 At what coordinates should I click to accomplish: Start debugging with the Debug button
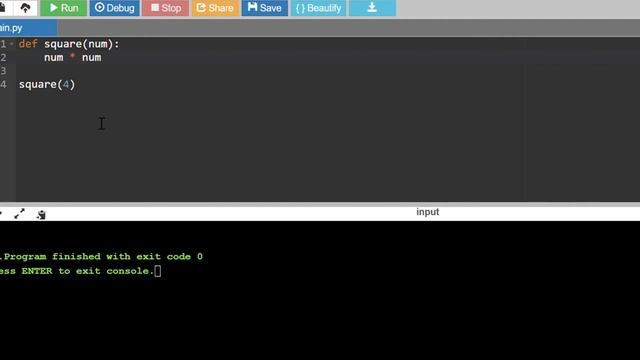(x=115, y=8)
